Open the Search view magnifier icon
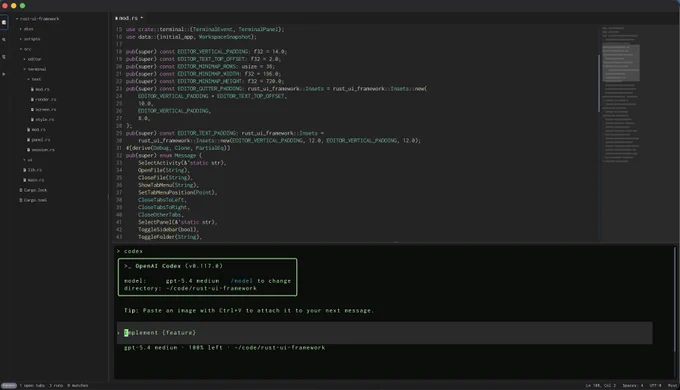Screen dimensions: 680x390 4,39
